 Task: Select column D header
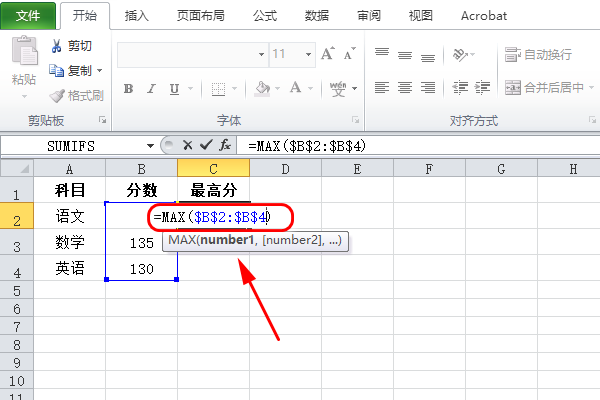coord(285,168)
